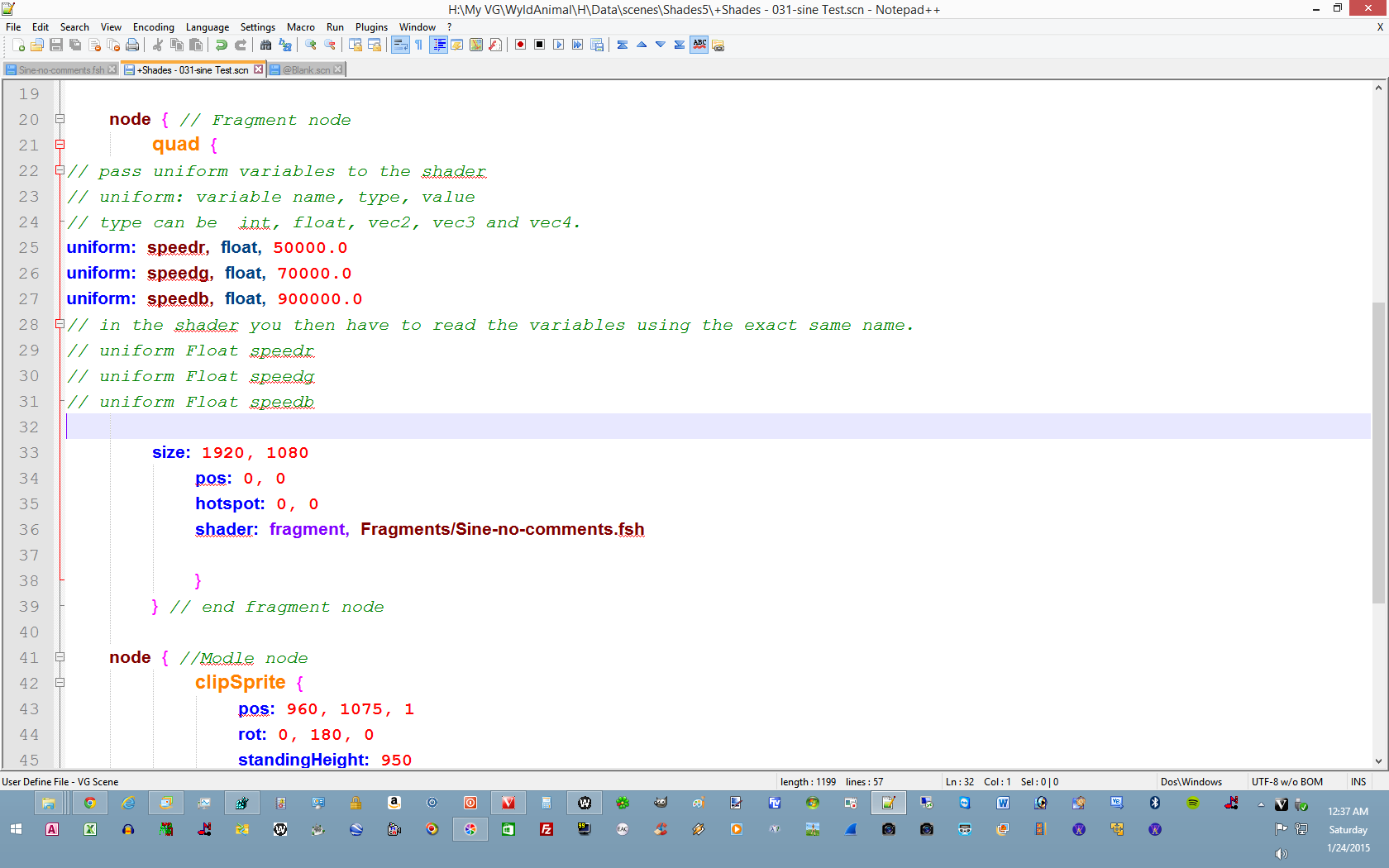Viewport: 1389px width, 868px height.
Task: Toggle Show All Characters pilcrow button
Action: [x=419, y=45]
